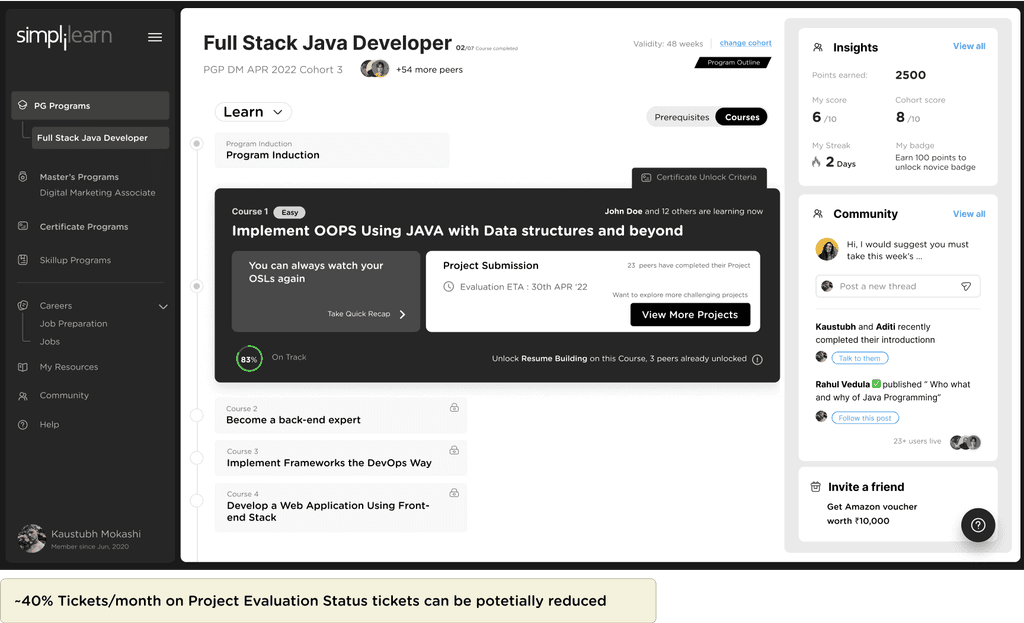1024x623 pixels.
Task: Click the peers avatars beside +54 more peers
Action: [x=375, y=69]
